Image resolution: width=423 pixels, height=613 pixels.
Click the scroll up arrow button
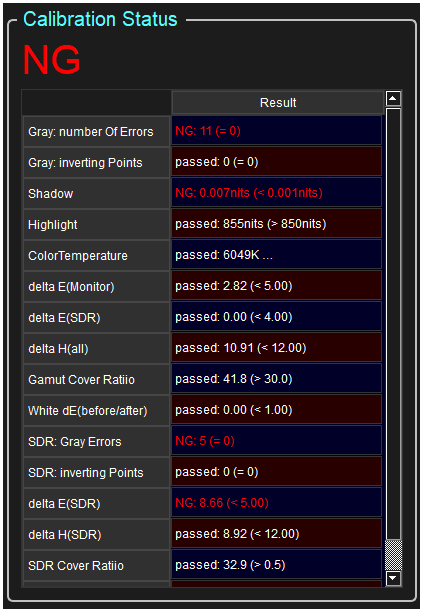(x=393, y=99)
